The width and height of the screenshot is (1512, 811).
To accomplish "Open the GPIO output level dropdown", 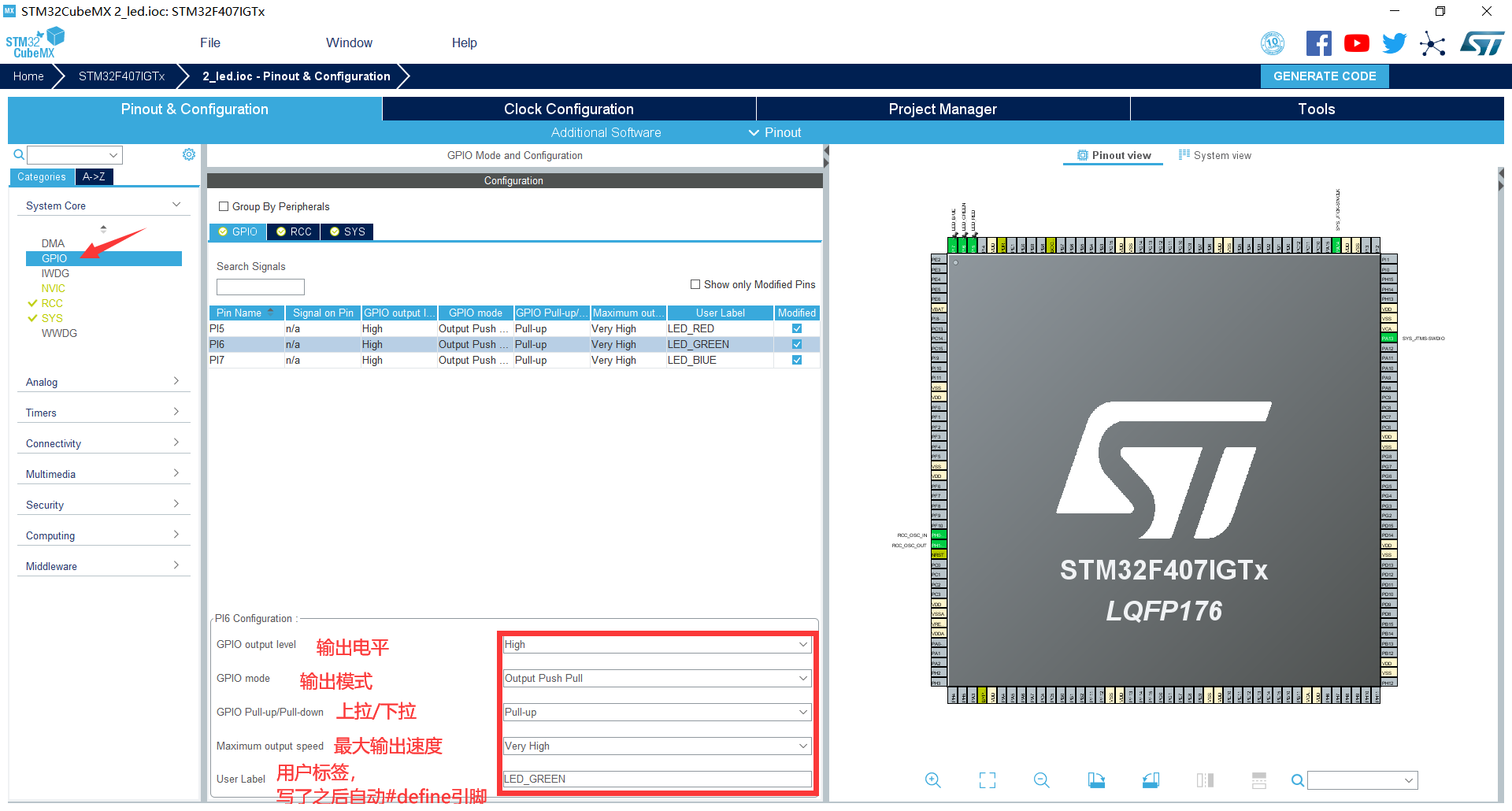I will tap(657, 644).
